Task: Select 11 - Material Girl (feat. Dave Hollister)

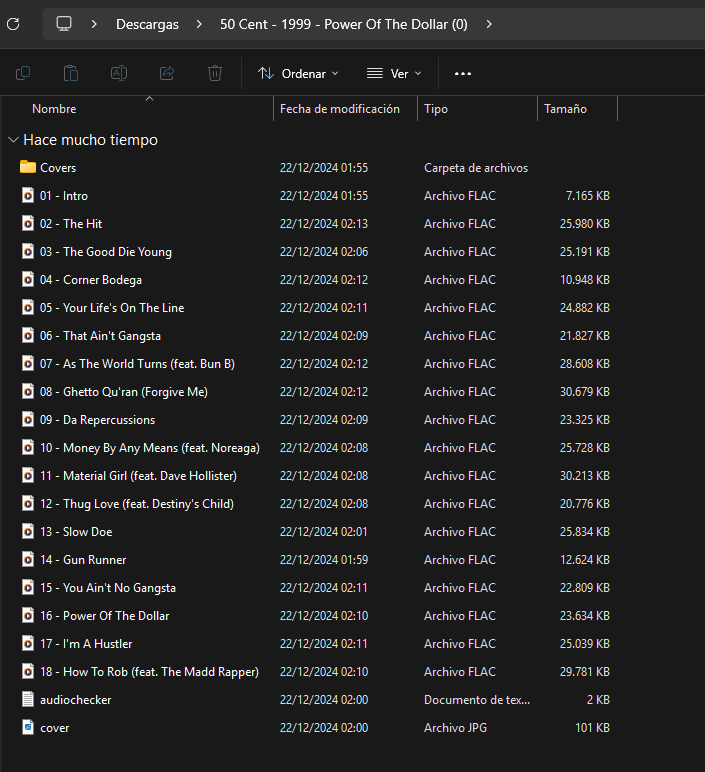Action: [x=138, y=476]
